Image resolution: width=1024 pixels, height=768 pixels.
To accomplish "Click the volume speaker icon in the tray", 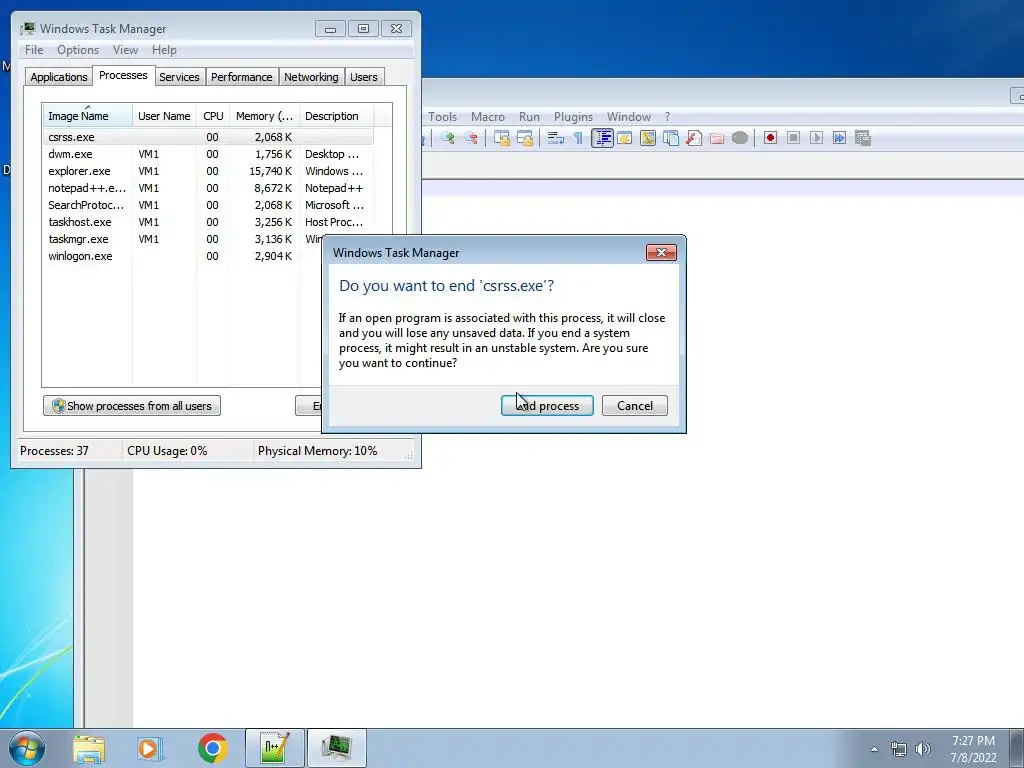I will (923, 749).
